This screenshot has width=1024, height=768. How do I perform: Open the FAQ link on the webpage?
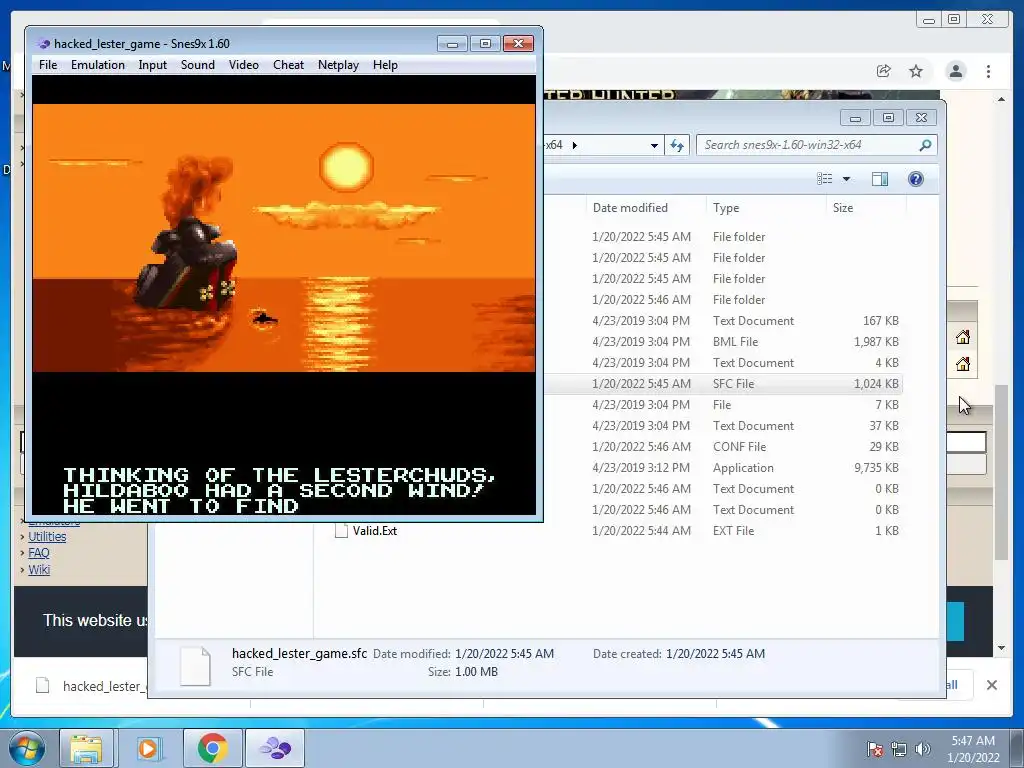coord(39,552)
